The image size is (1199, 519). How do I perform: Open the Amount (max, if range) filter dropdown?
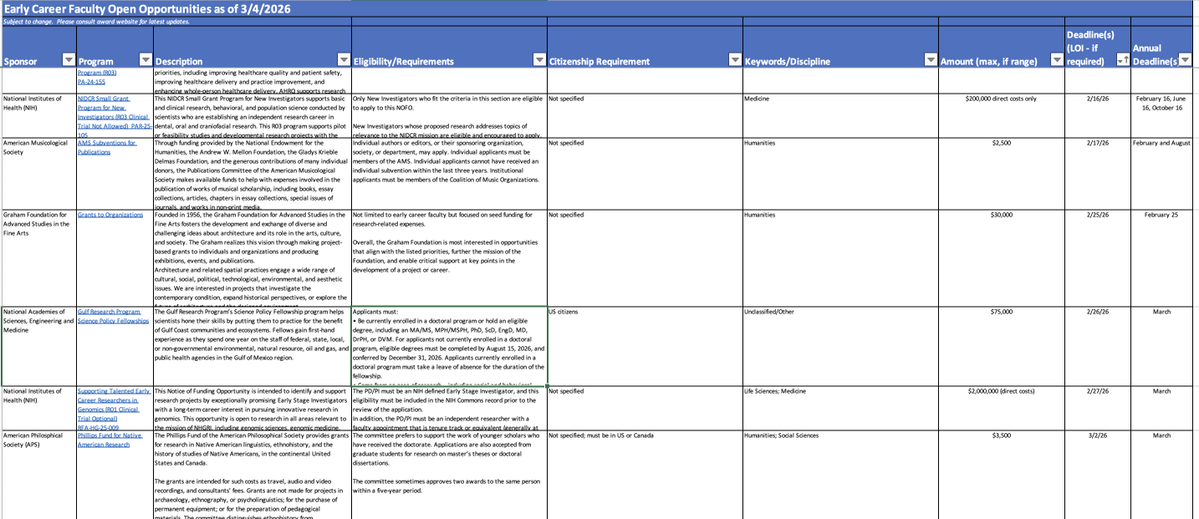coord(1057,60)
